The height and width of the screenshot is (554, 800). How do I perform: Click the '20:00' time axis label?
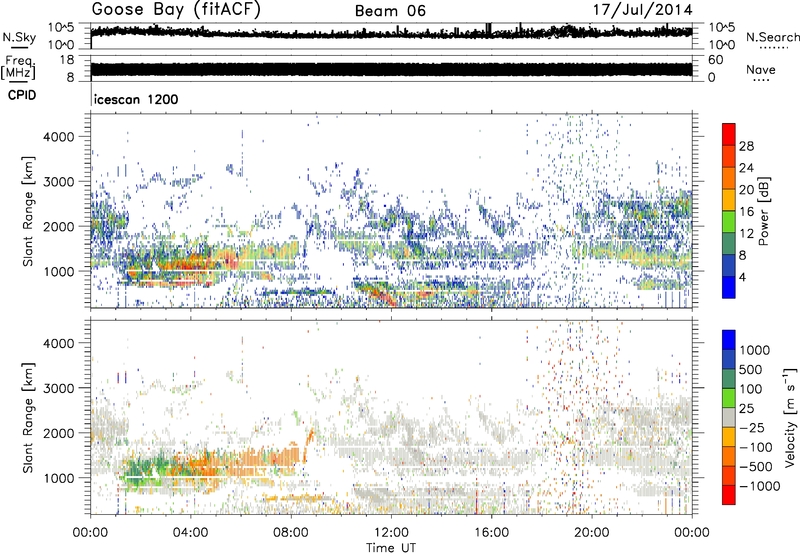[x=592, y=533]
